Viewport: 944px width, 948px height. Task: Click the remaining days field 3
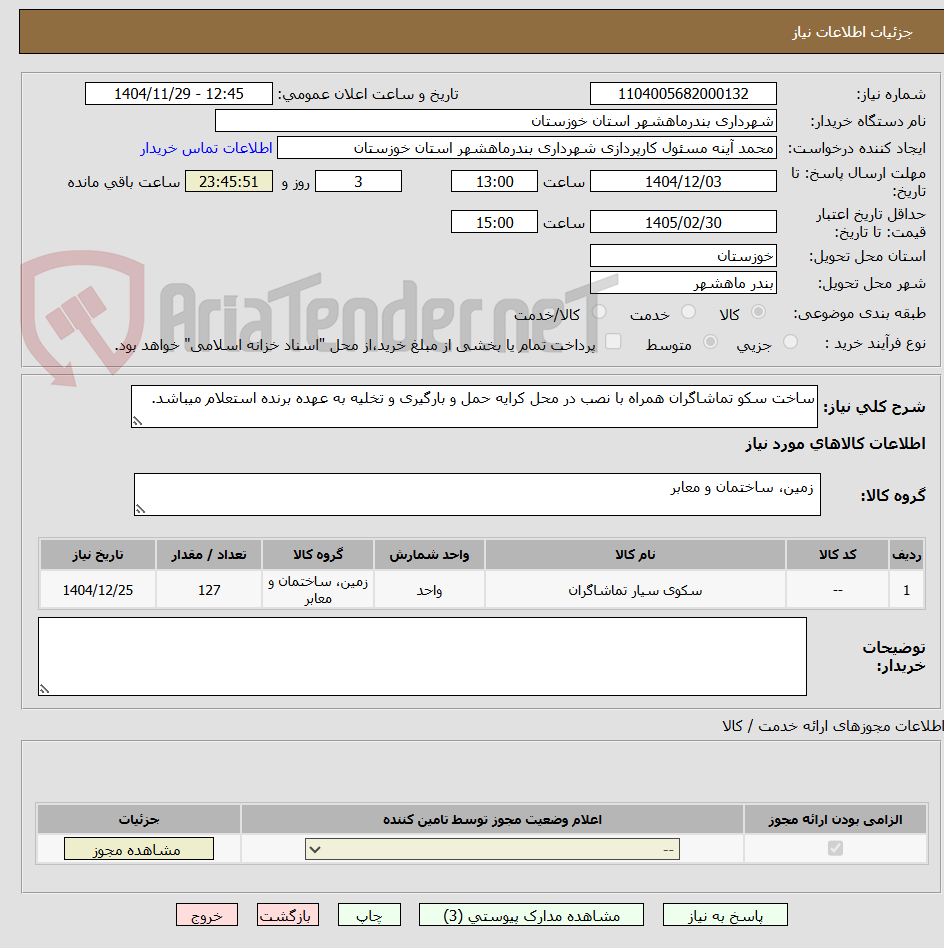click(359, 181)
